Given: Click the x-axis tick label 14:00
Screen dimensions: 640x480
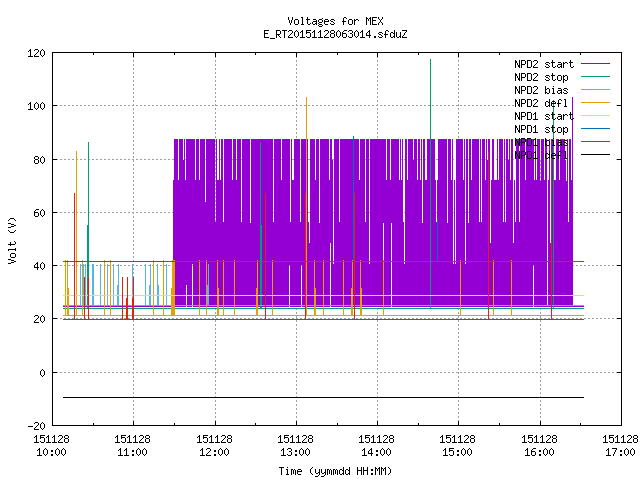Looking at the screenshot, I should pos(377,452).
